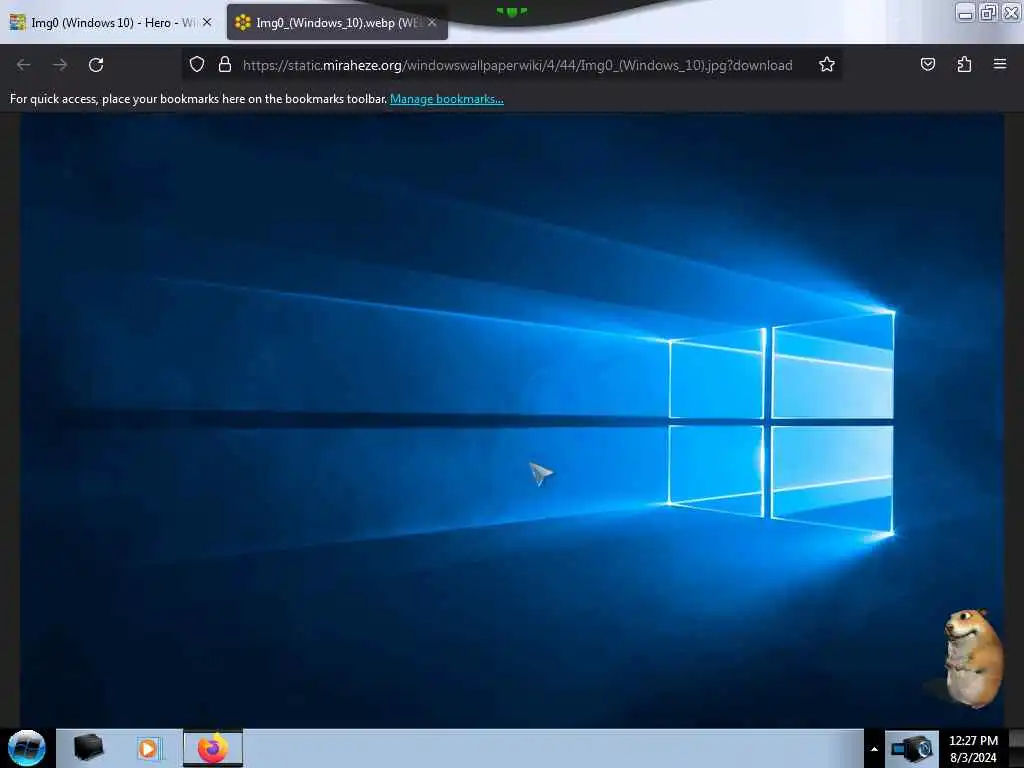Launch the media player taskbar icon
This screenshot has height=768, width=1024.
pos(149,748)
